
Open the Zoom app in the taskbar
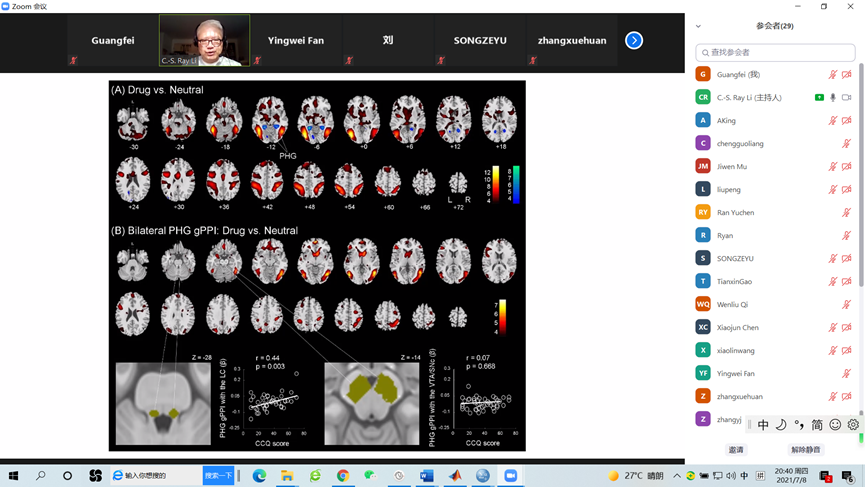click(510, 476)
